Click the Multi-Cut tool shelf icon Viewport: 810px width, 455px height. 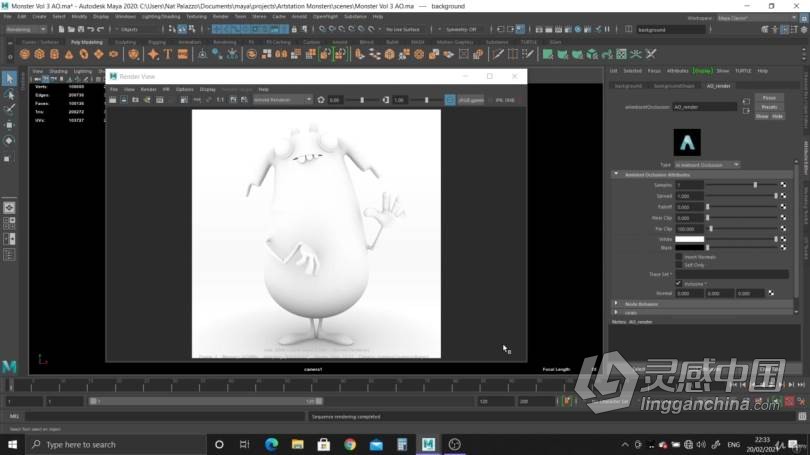coord(497,54)
